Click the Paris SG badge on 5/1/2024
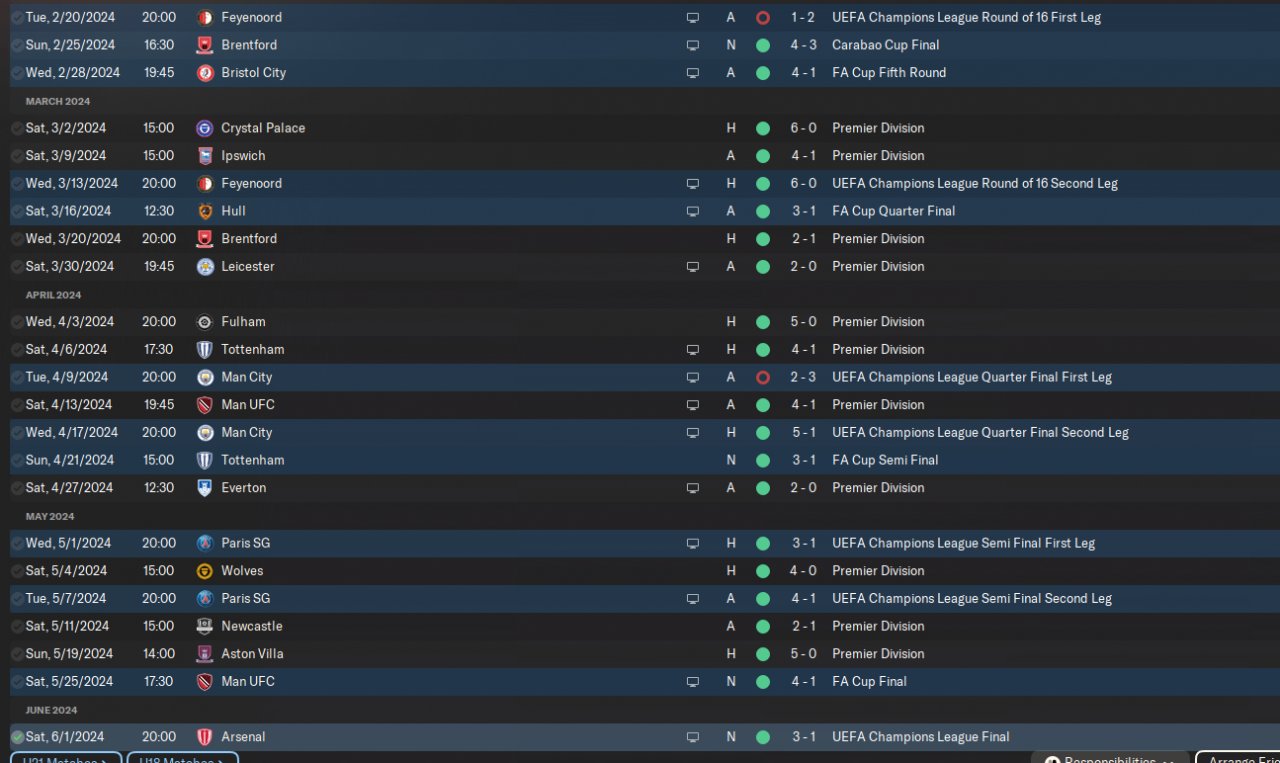Screen dimensions: 1280x763 coord(205,543)
